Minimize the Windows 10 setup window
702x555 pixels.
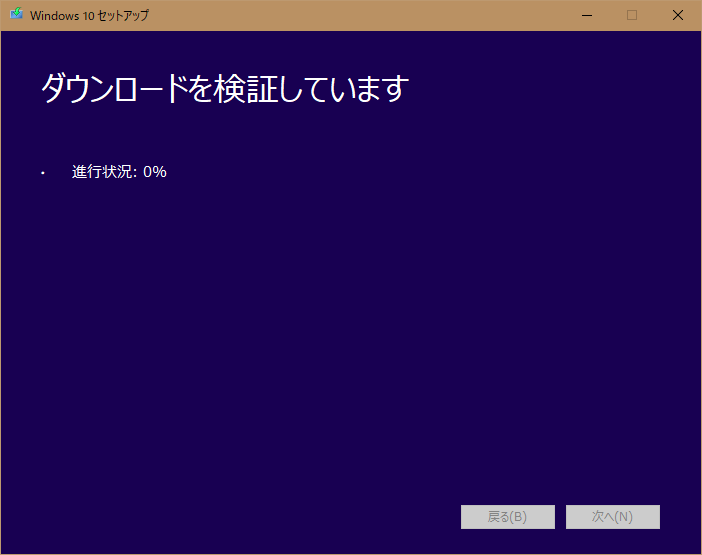pos(586,15)
